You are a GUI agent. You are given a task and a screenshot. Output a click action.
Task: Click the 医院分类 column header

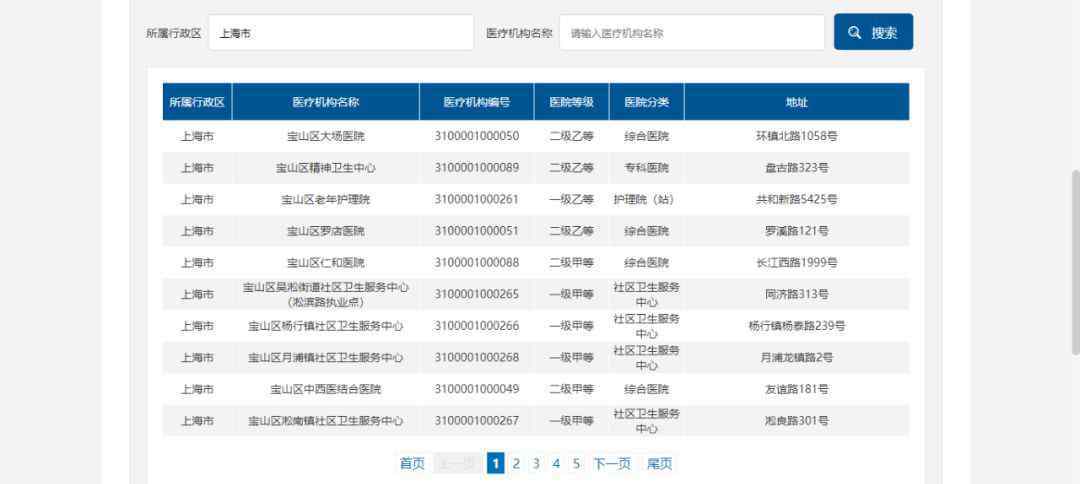coord(646,102)
